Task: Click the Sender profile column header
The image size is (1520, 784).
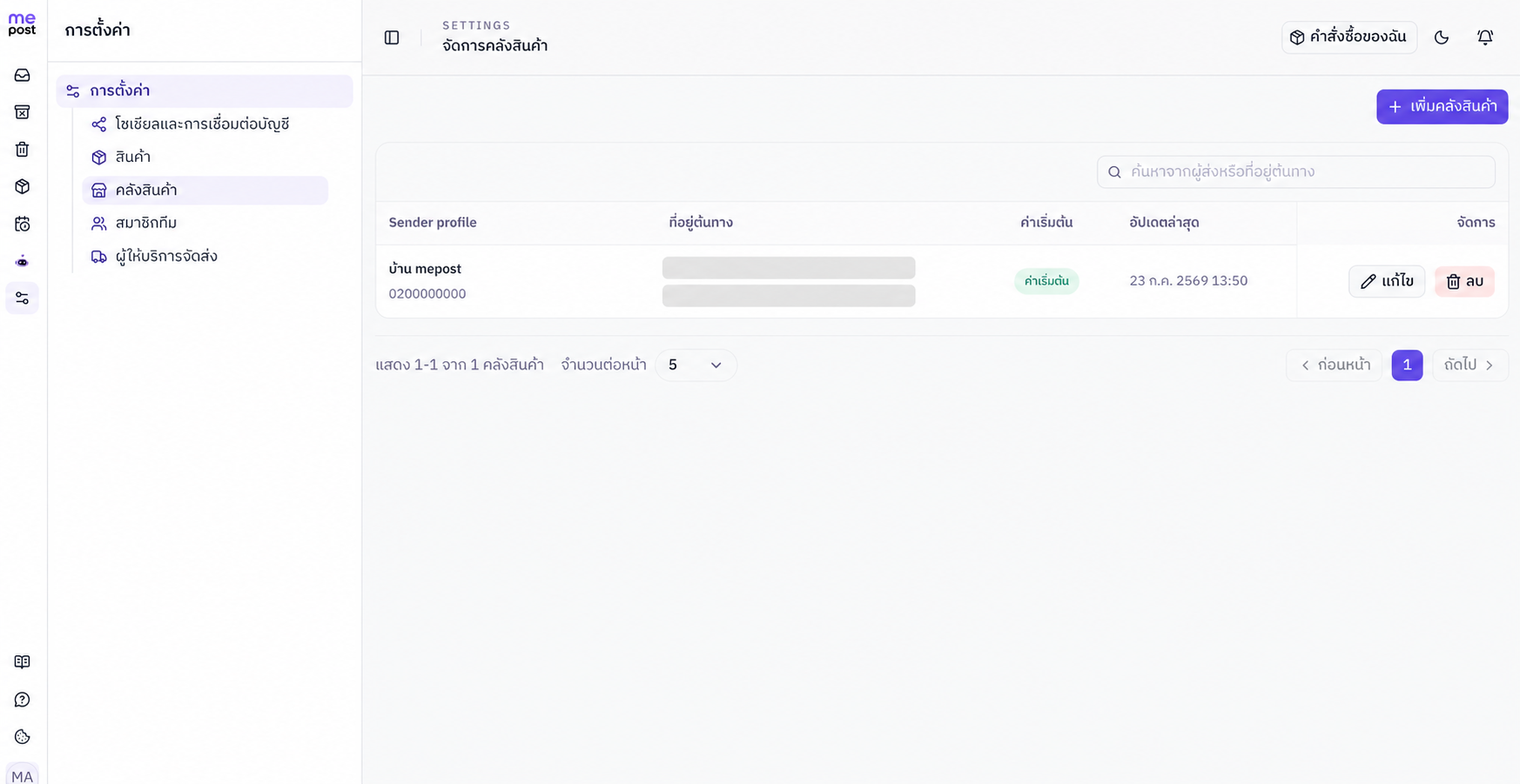Action: [433, 223]
